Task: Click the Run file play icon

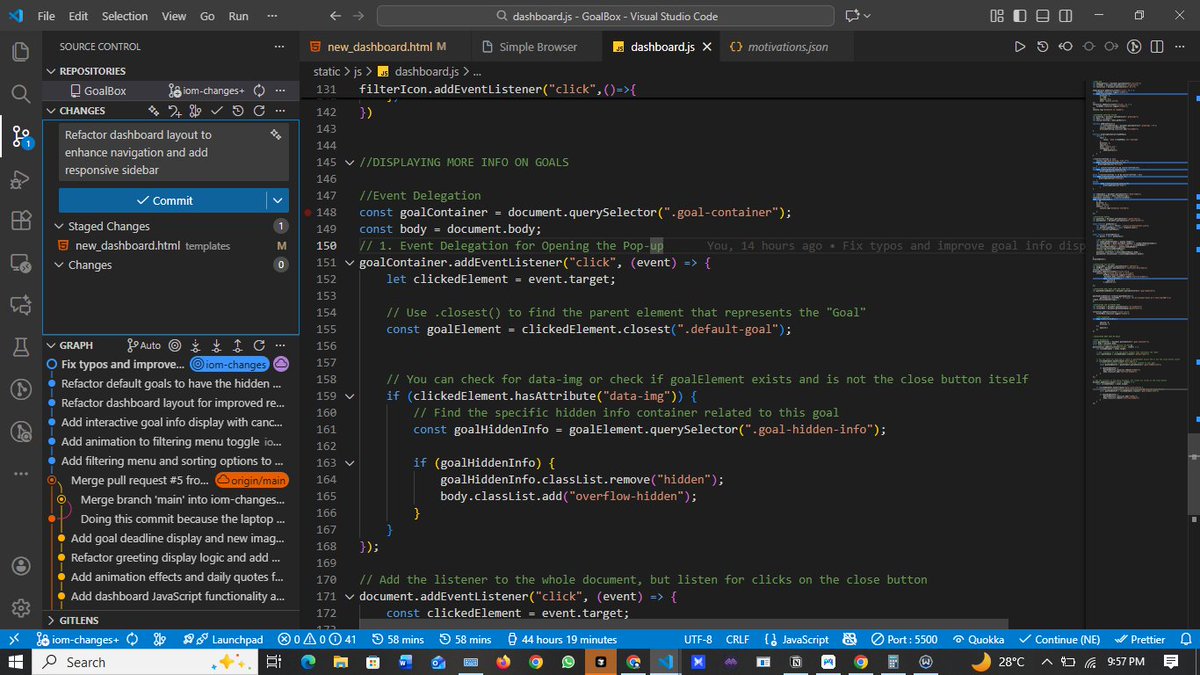Action: (1019, 46)
